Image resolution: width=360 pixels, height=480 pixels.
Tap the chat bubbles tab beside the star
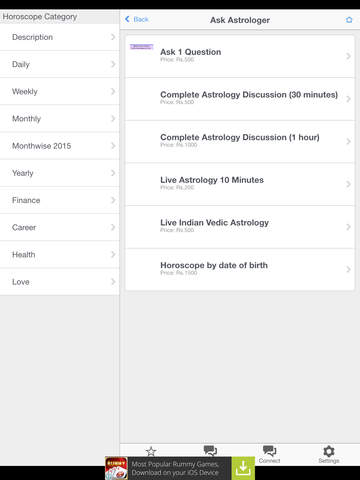tap(210, 451)
